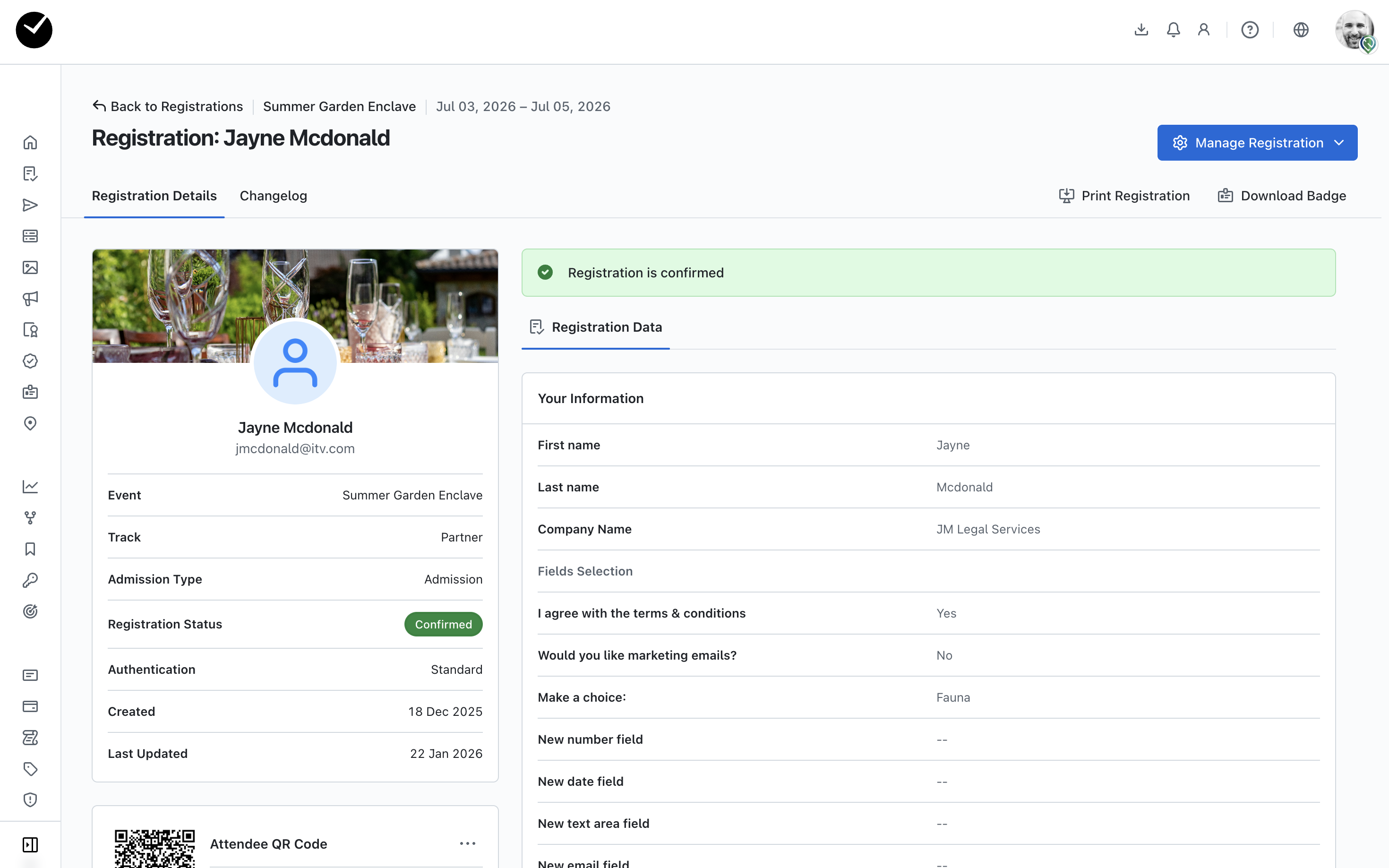Open the image gallery sidebar icon
This screenshot has width=1389, height=868.
pos(30,267)
